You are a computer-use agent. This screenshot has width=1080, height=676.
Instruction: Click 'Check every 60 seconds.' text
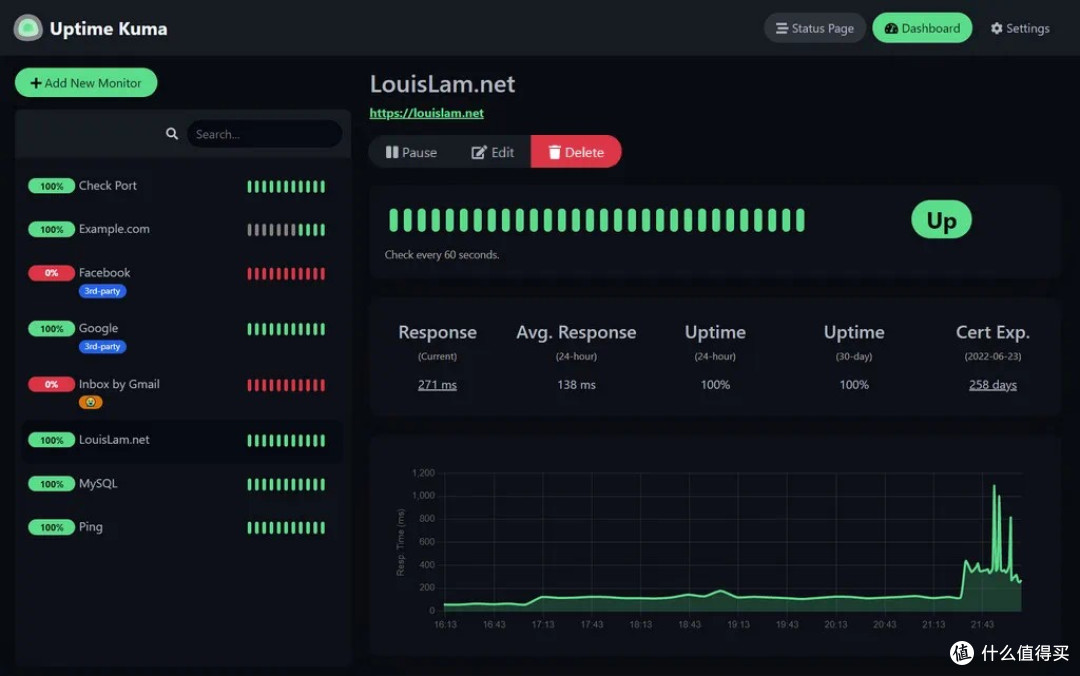pyautogui.click(x=442, y=255)
